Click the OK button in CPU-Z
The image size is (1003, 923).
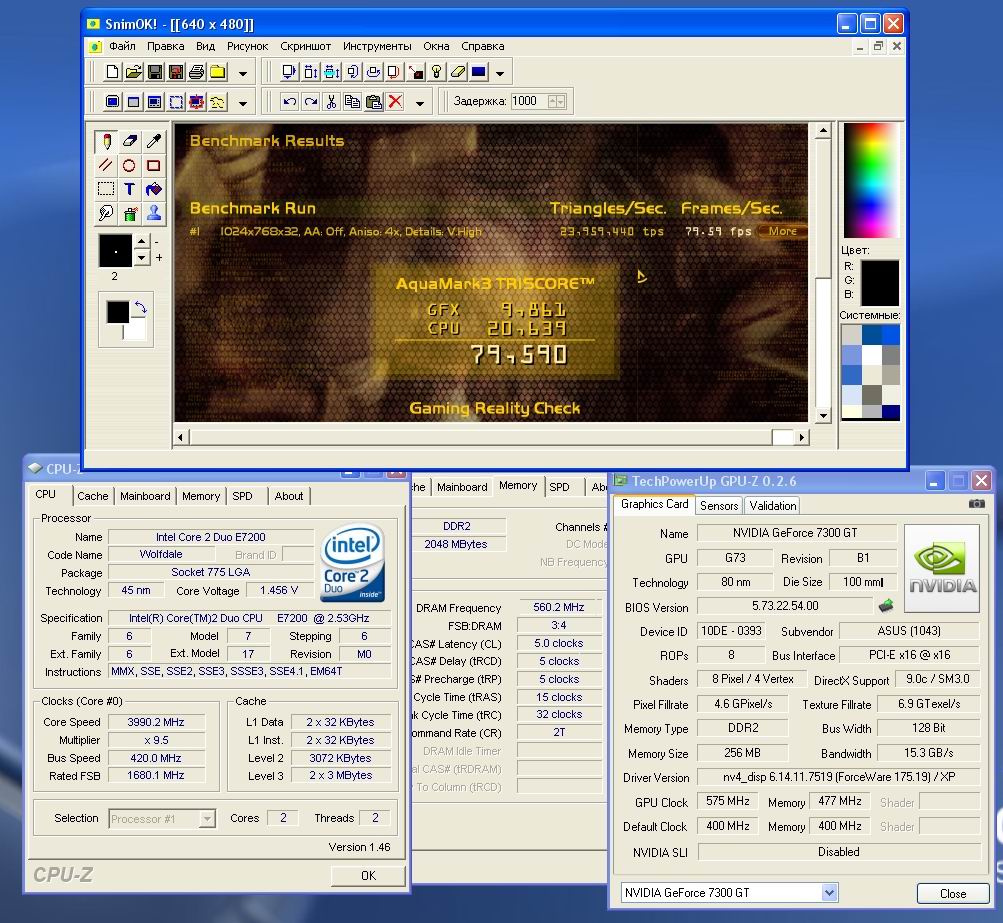tap(368, 876)
